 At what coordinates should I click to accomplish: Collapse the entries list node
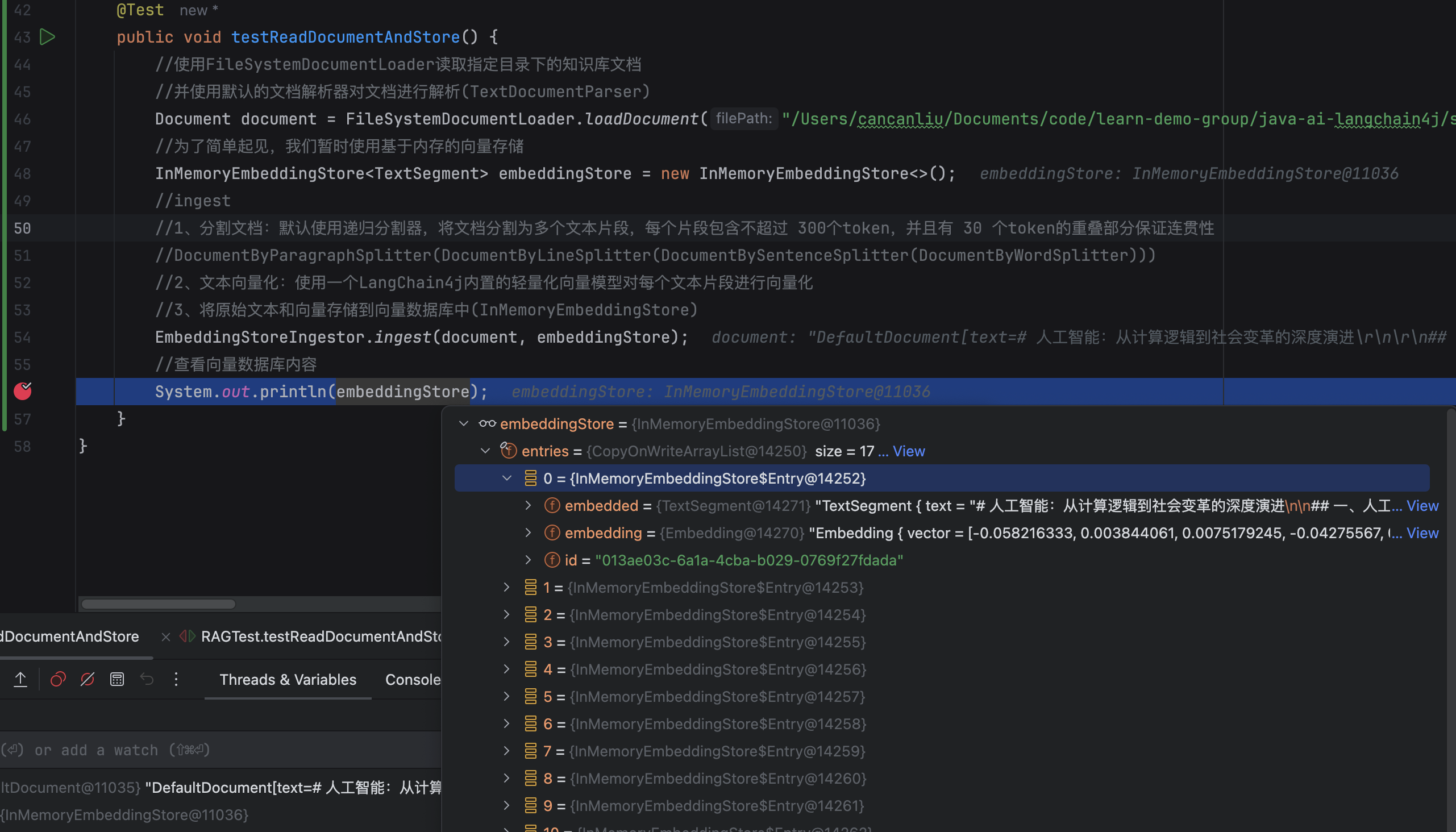point(485,451)
